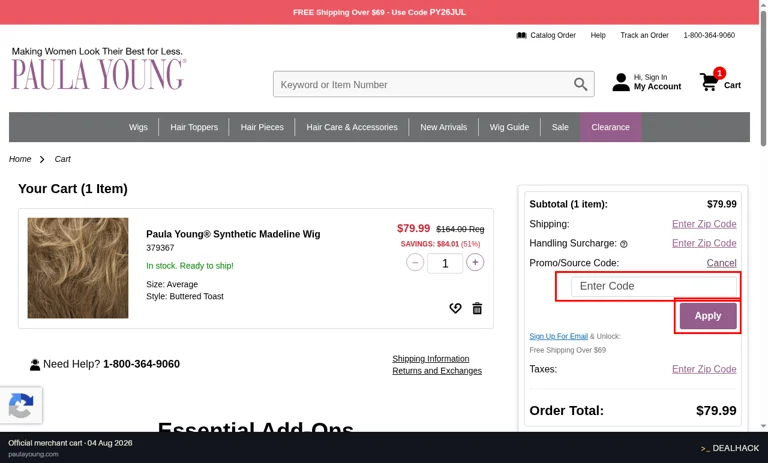Click Enter Zip Code for Taxes
This screenshot has height=463, width=768.
[x=704, y=369]
